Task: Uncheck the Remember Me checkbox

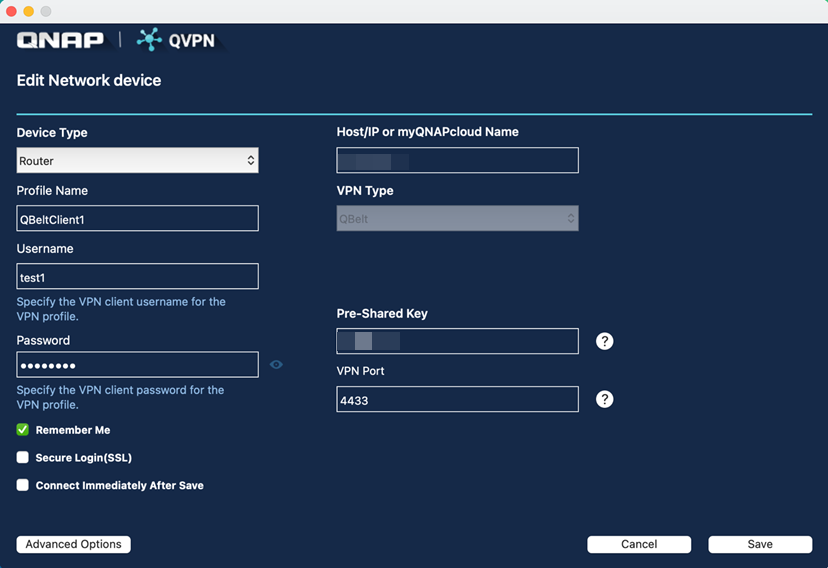Action: point(23,430)
